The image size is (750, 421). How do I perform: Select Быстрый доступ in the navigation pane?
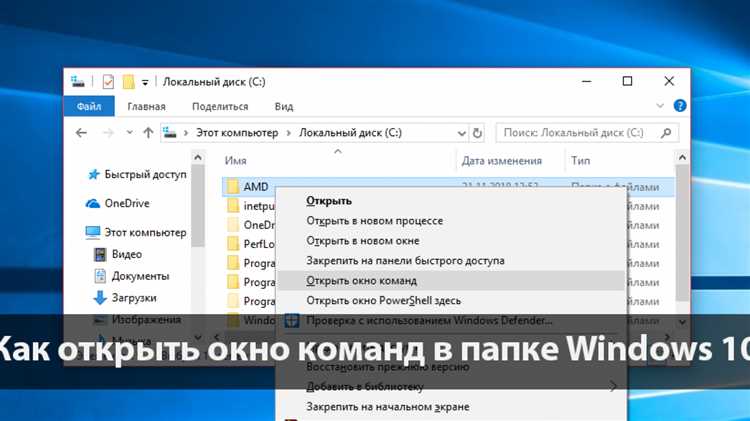click(x=145, y=174)
